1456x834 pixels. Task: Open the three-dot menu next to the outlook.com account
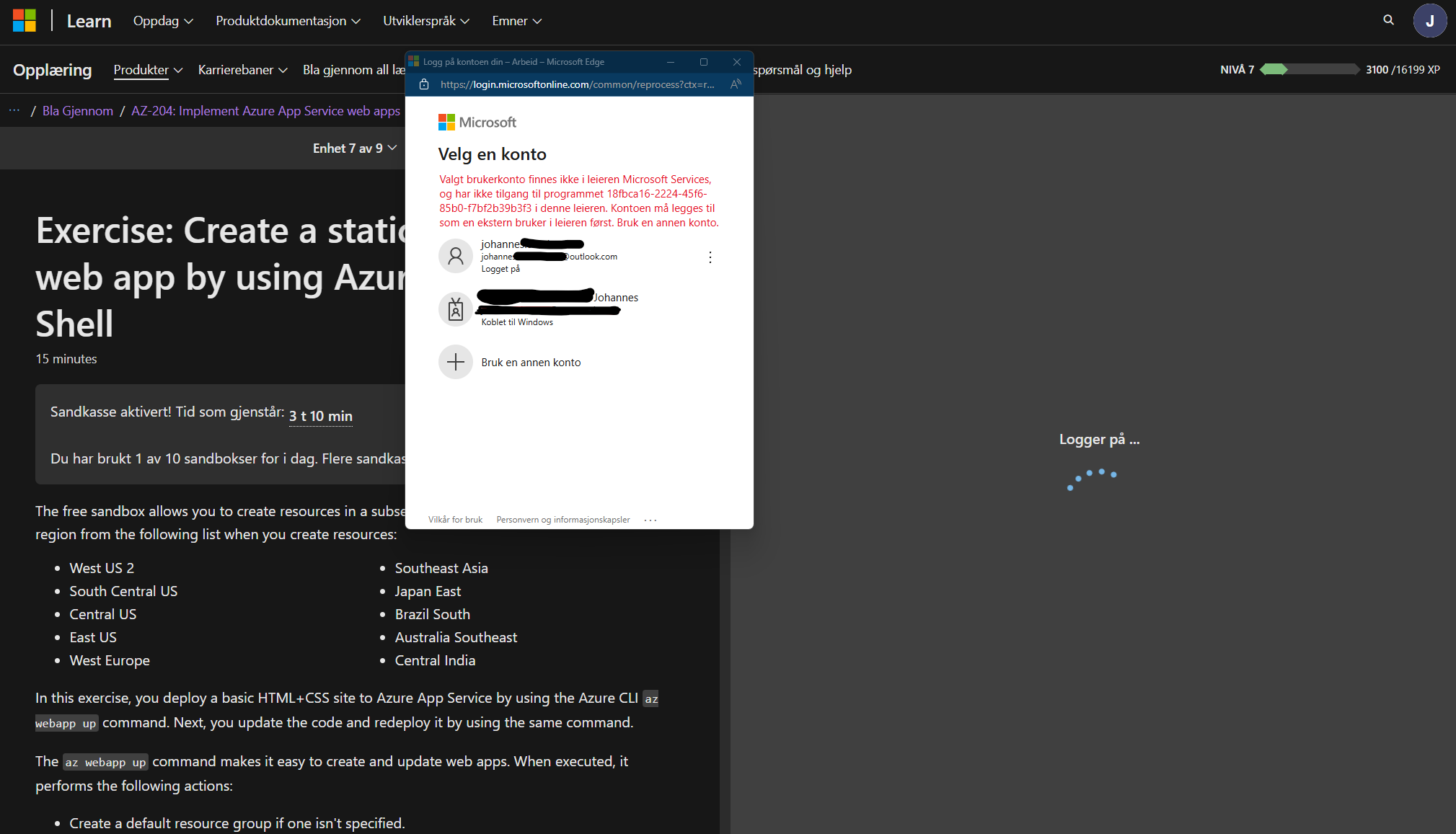point(710,257)
